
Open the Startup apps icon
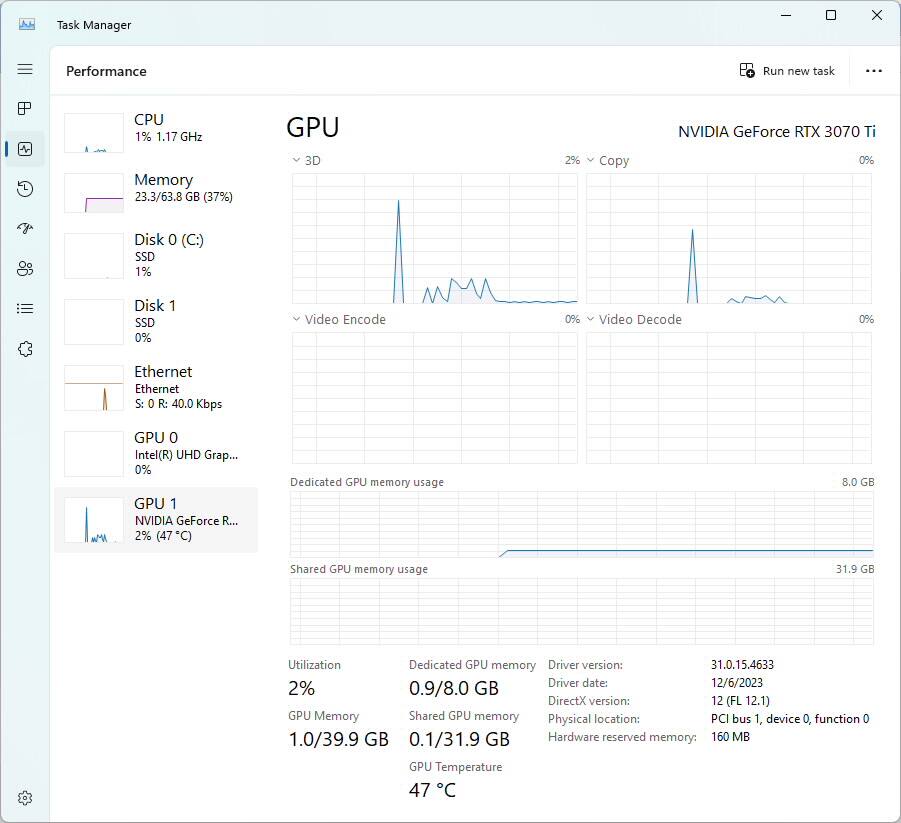[x=25, y=228]
